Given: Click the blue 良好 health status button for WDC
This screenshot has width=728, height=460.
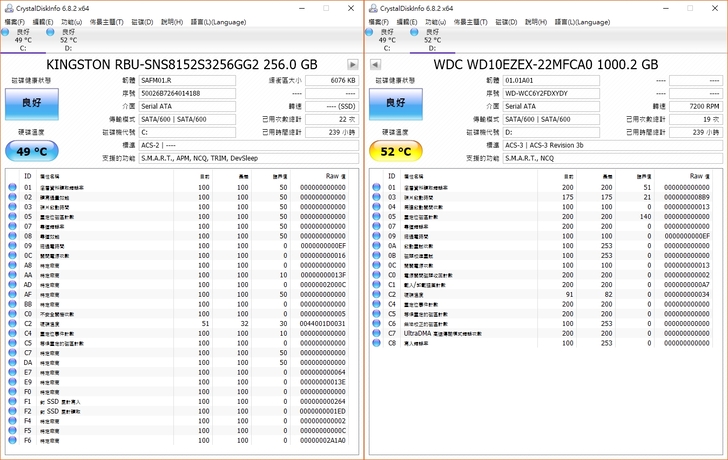Looking at the screenshot, I should (x=398, y=102).
